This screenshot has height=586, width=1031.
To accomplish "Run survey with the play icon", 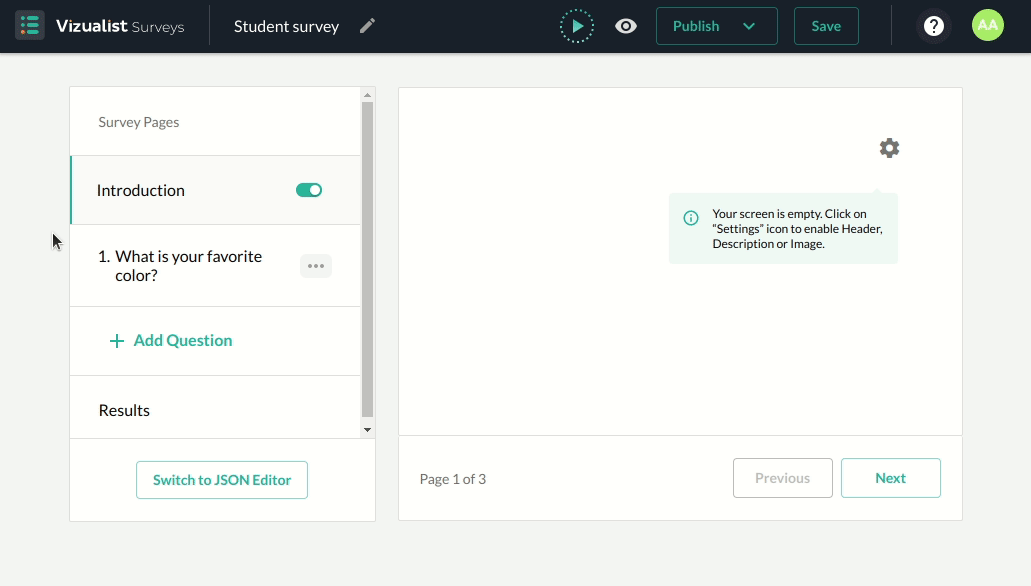I will [577, 26].
